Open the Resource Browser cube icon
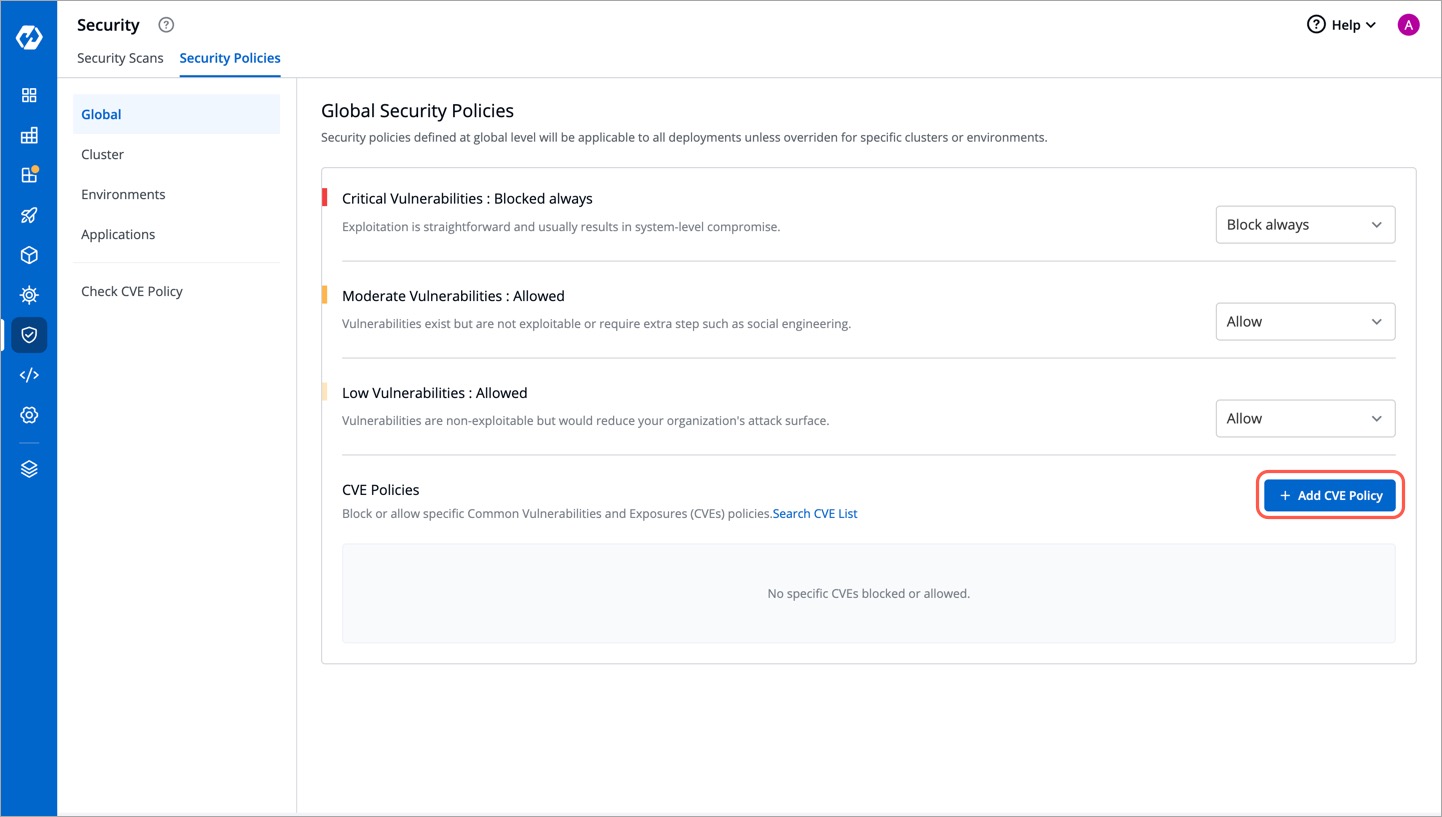 29,255
